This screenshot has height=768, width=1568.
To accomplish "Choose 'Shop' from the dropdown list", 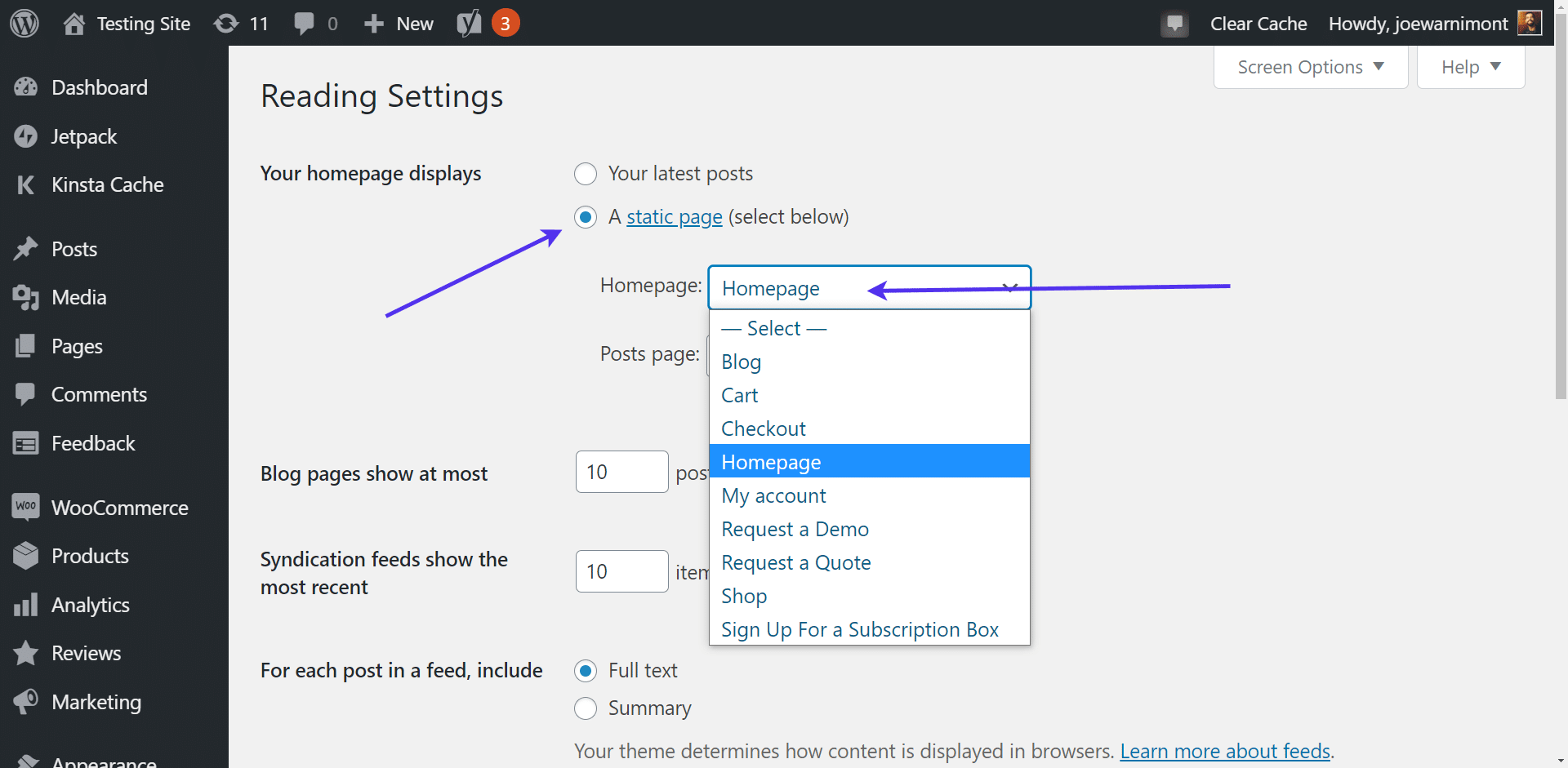I will (744, 596).
